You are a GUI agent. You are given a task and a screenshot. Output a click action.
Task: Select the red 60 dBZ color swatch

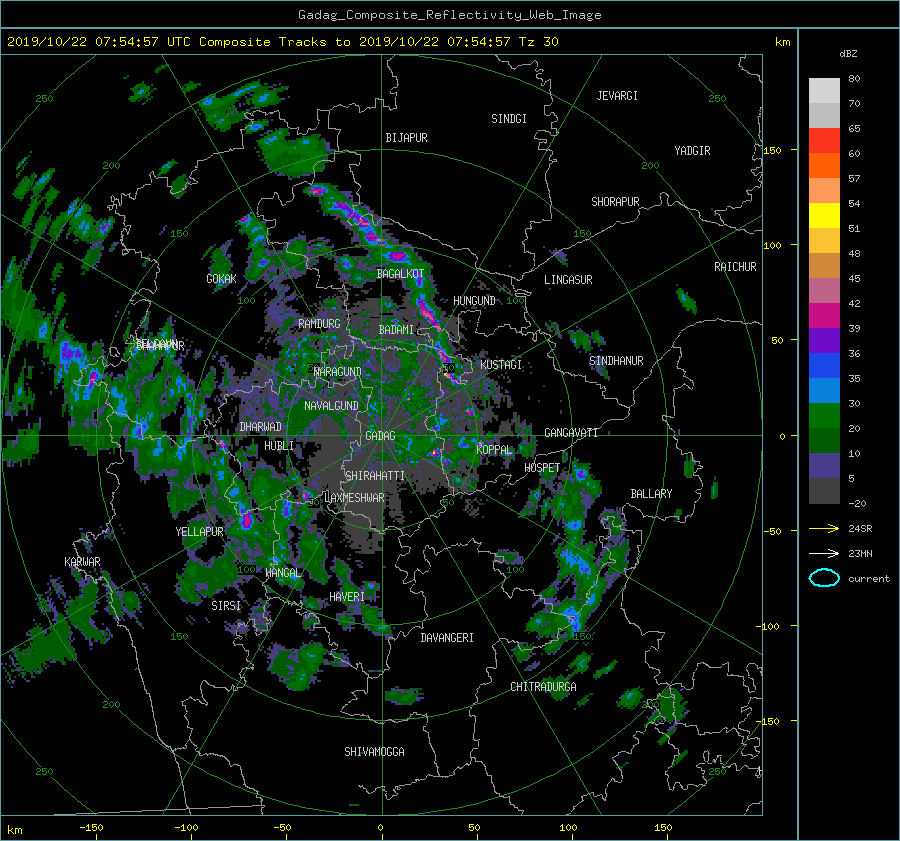pos(824,140)
